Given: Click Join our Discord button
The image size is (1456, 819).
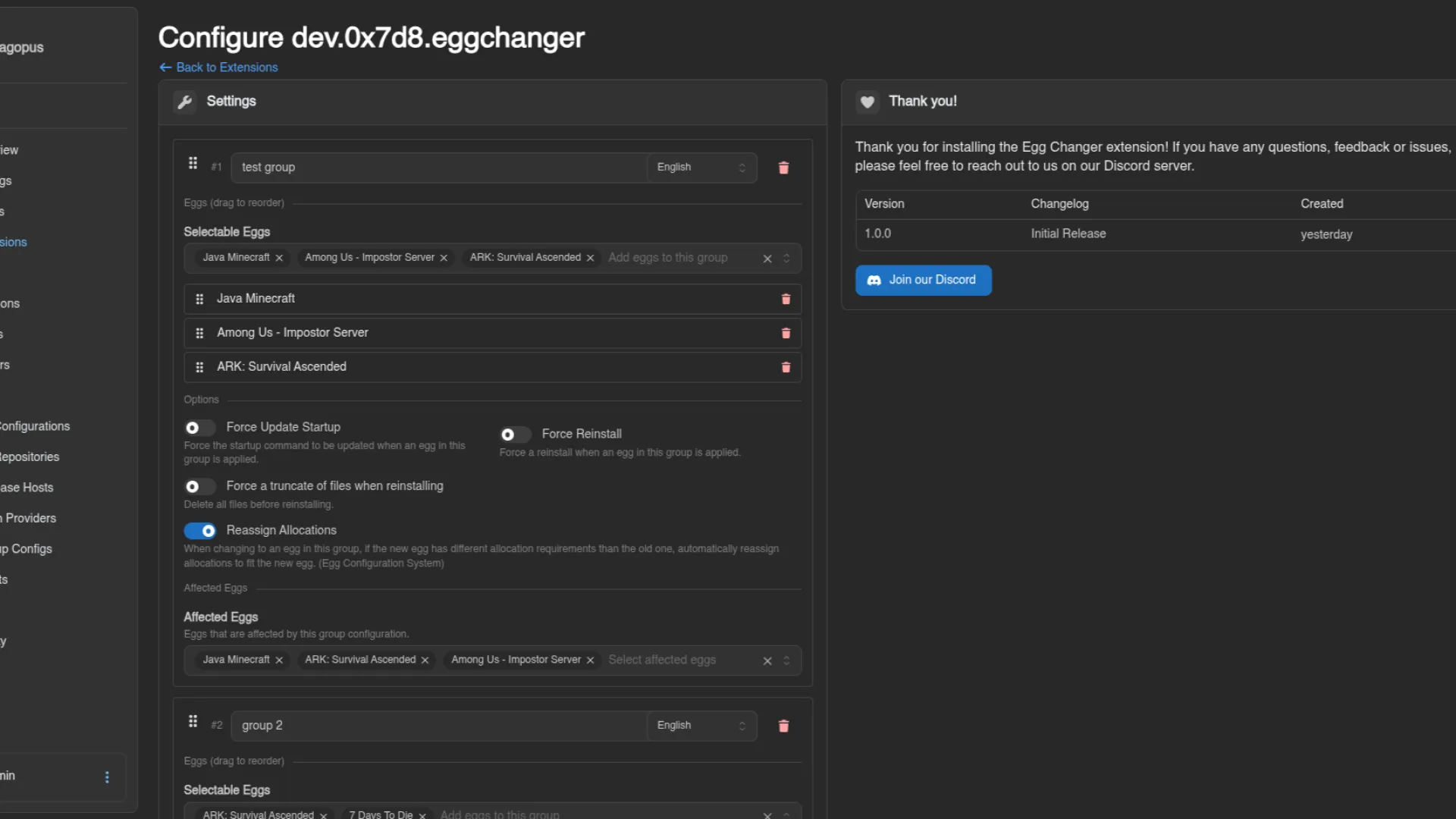Looking at the screenshot, I should [x=923, y=280].
